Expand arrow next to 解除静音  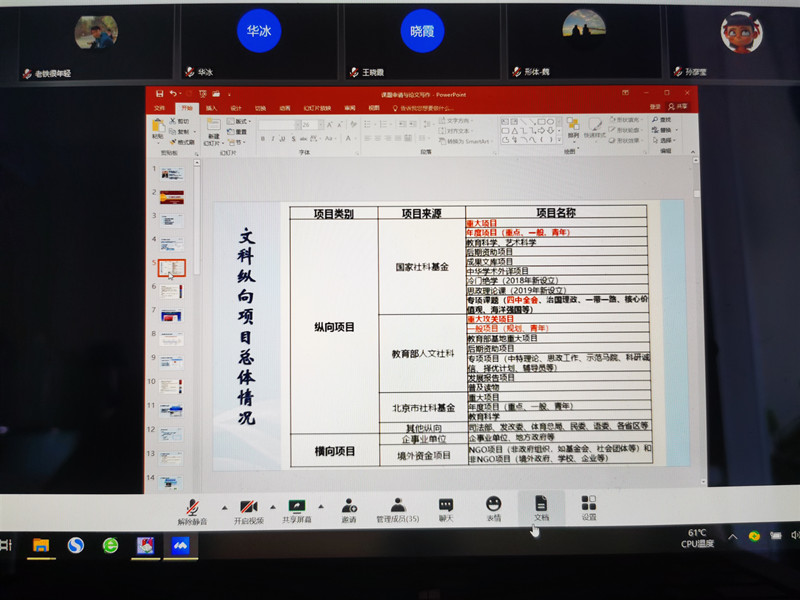224,507
